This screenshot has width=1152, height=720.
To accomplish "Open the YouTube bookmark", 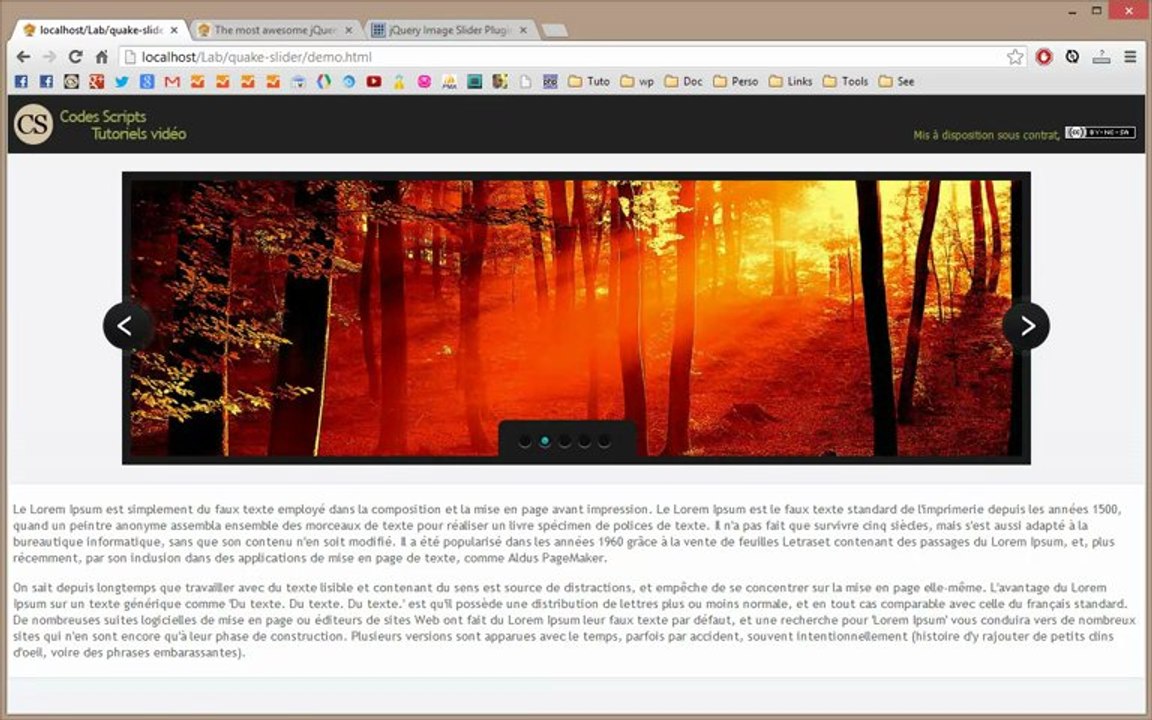I will (x=374, y=82).
